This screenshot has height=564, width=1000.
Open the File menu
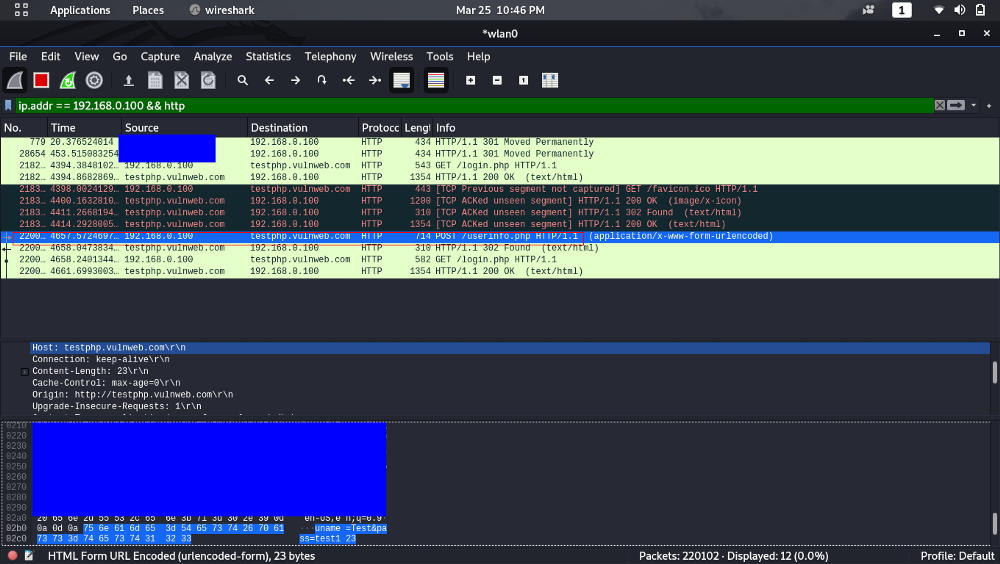point(18,56)
